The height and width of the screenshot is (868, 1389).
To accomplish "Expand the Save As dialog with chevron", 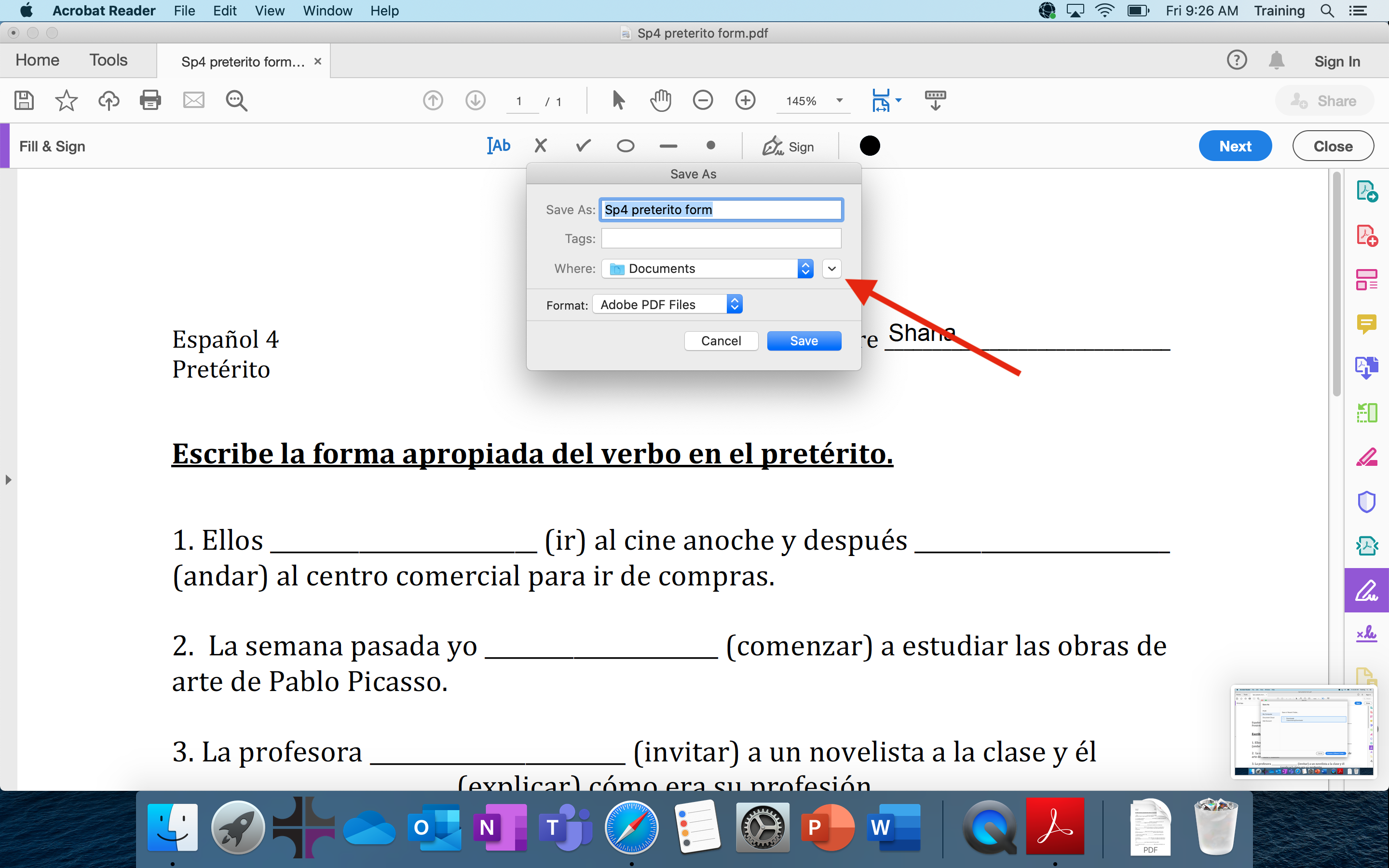I will click(x=831, y=269).
